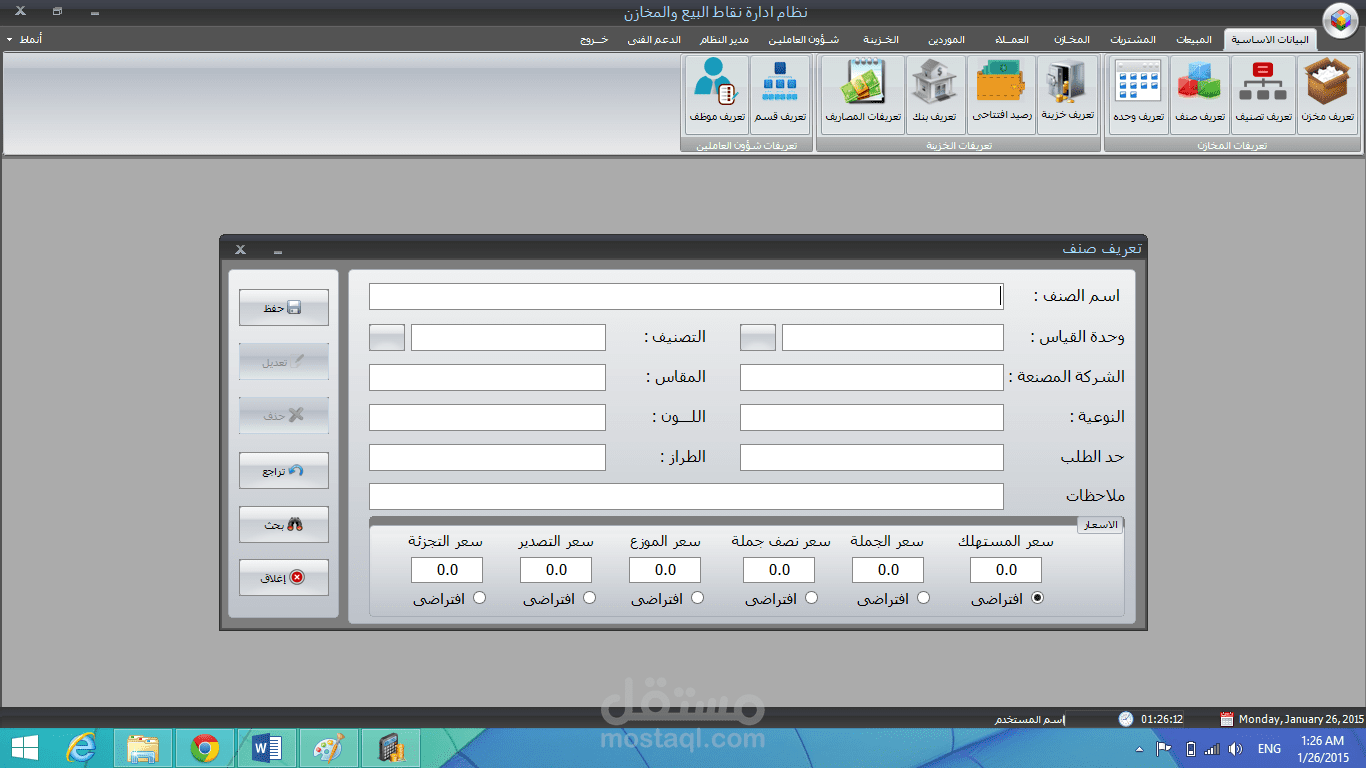Select the تعريف صنف ribbon icon
Viewport: 1366px width, 768px height.
click(x=1199, y=93)
